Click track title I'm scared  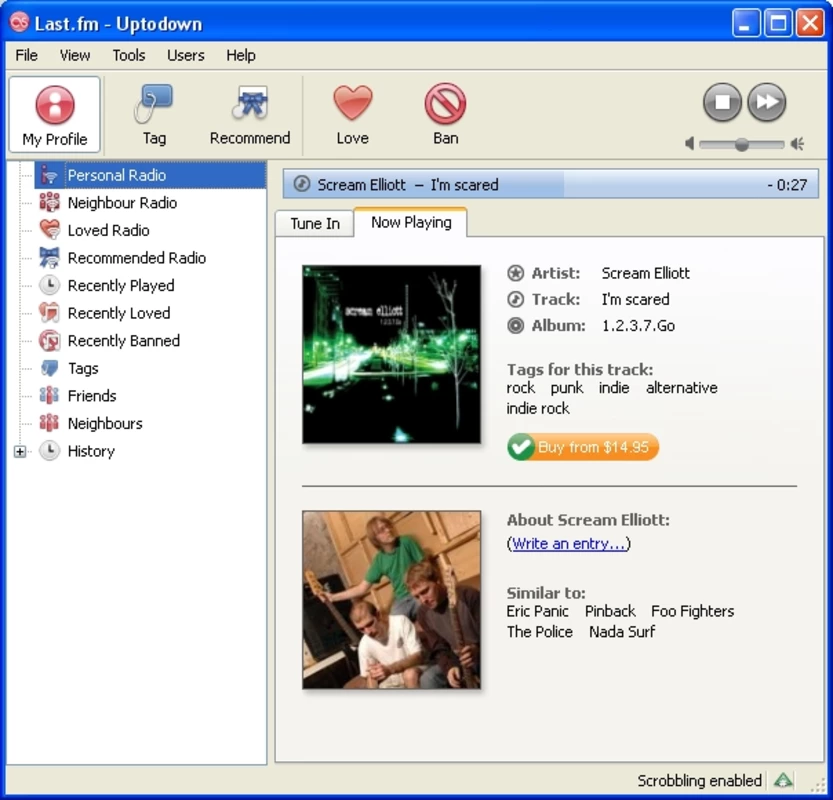point(635,299)
